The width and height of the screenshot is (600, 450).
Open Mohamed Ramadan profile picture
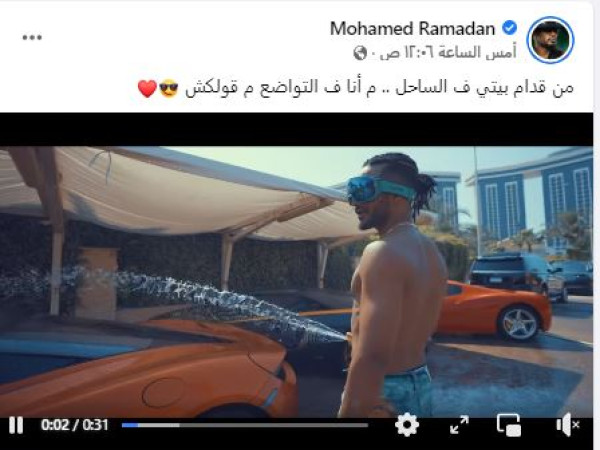[550, 40]
